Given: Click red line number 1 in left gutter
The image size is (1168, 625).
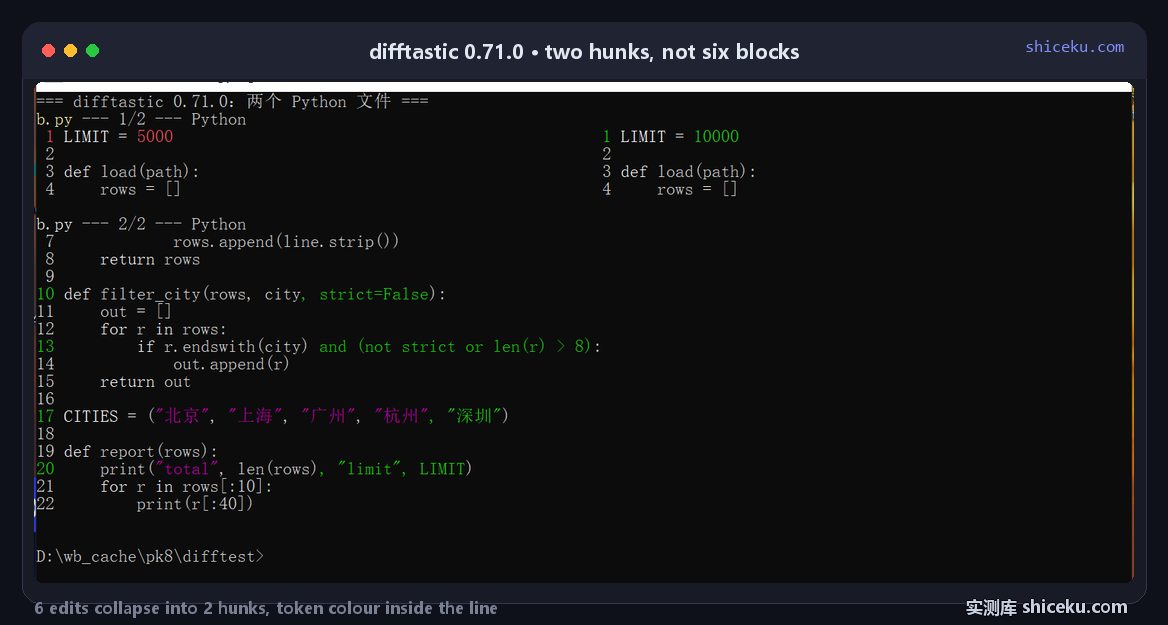Looking at the screenshot, I should pos(50,136).
